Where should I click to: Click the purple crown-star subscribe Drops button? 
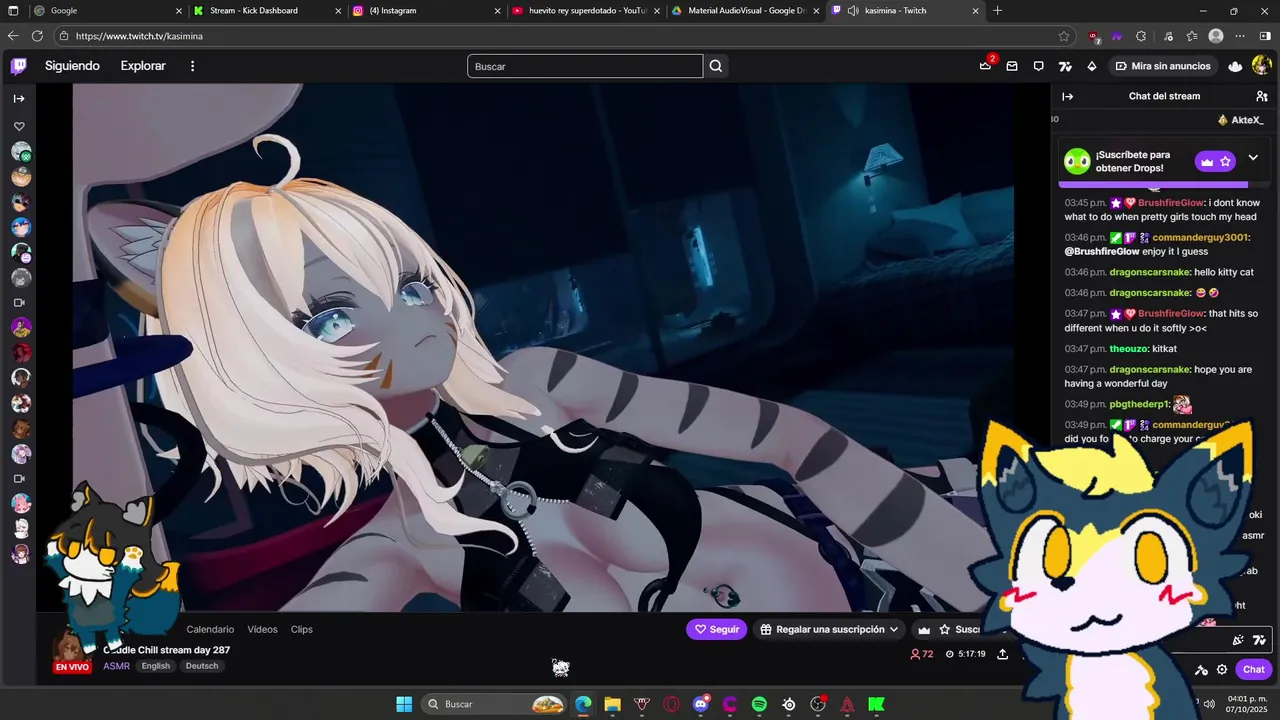click(1215, 161)
